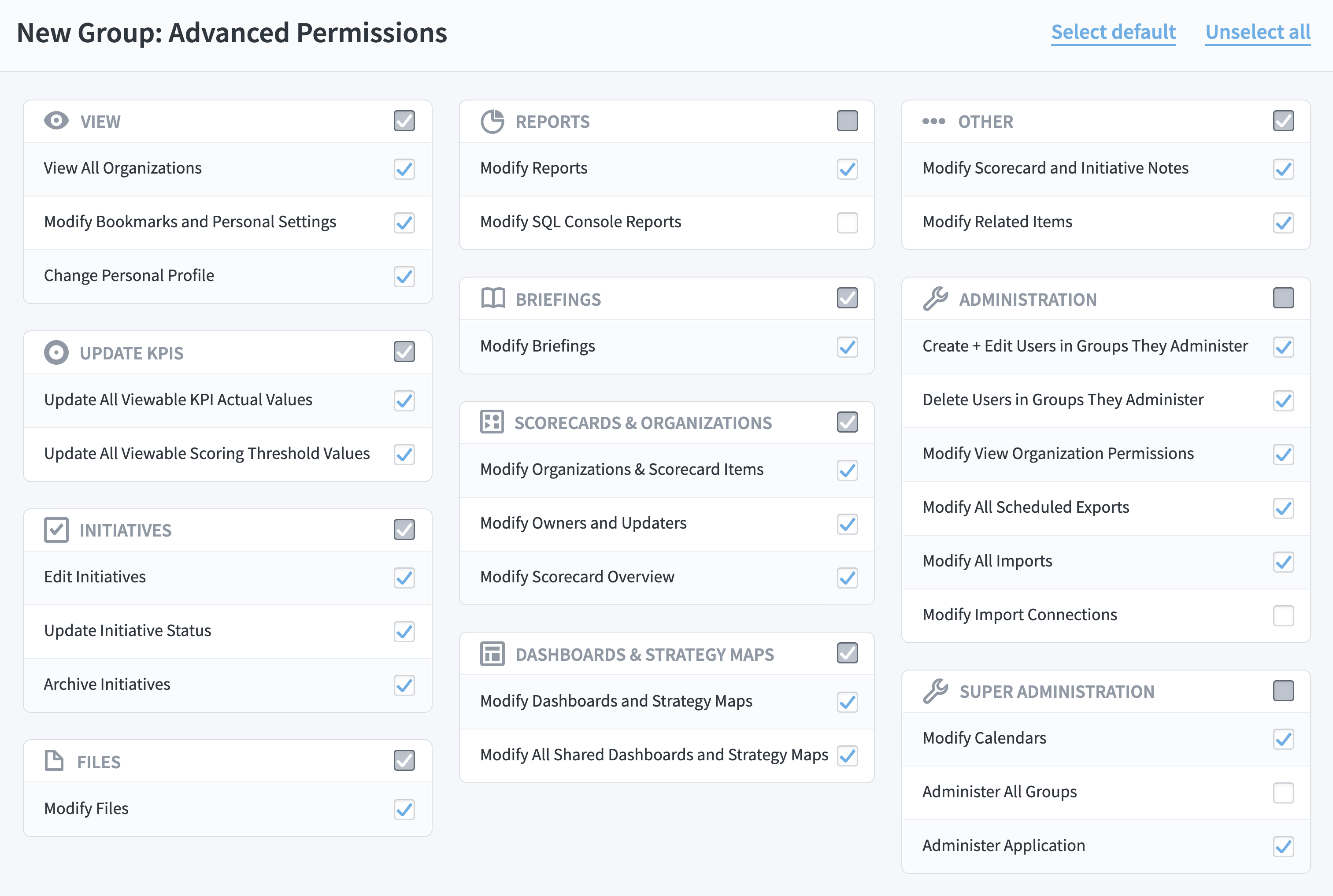Click the 'Modify SQL Console Reports' label
Image resolution: width=1333 pixels, height=896 pixels.
[x=581, y=222]
